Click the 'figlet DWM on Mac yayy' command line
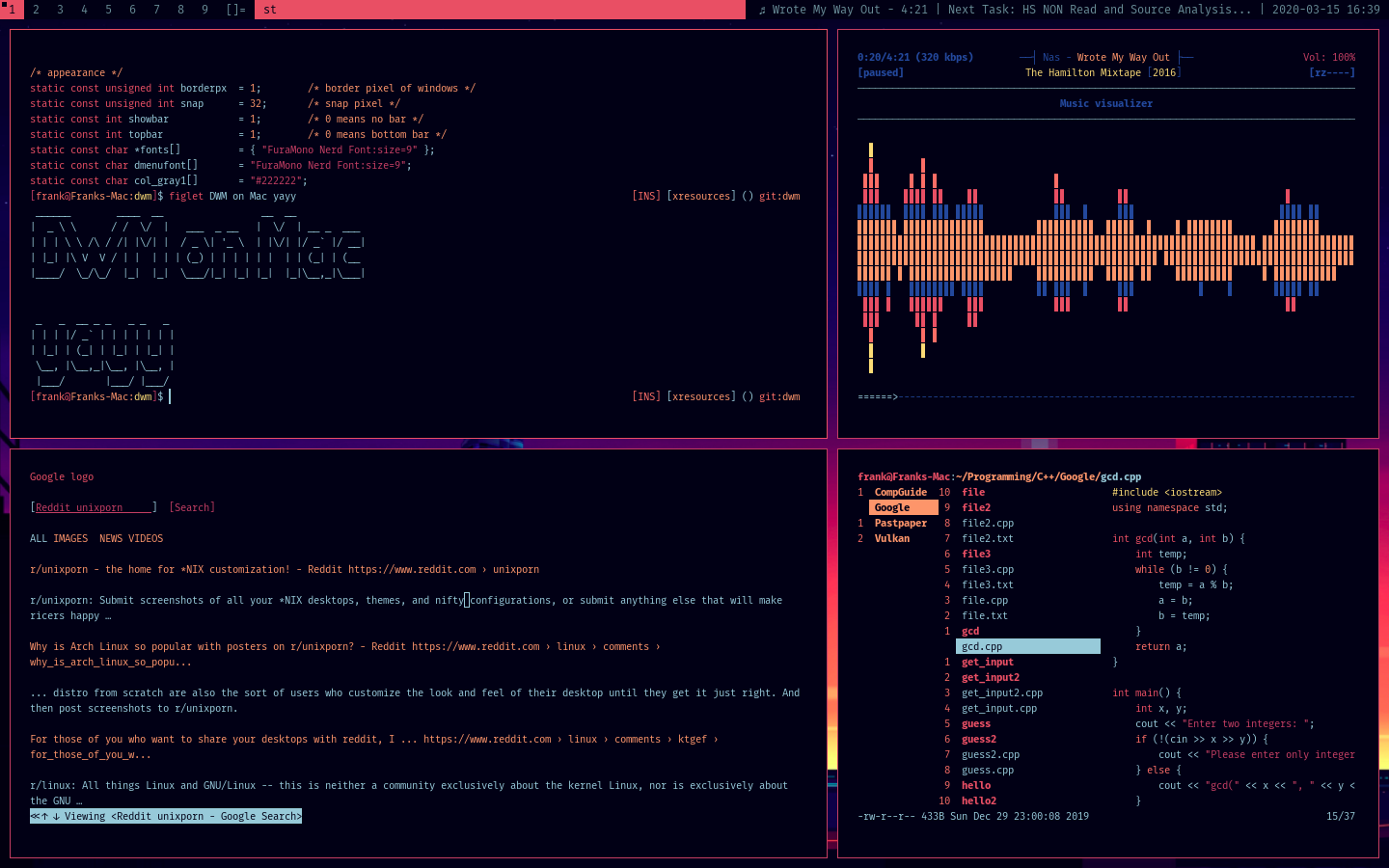Image resolution: width=1389 pixels, height=868 pixels. point(232,196)
